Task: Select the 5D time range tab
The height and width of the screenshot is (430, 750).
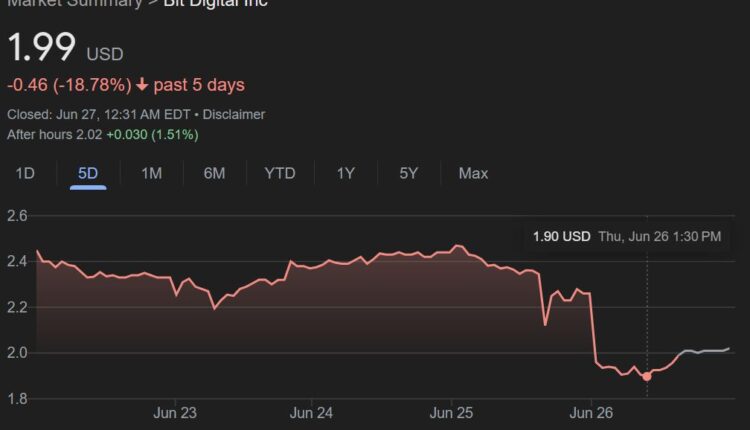Action: click(x=88, y=173)
